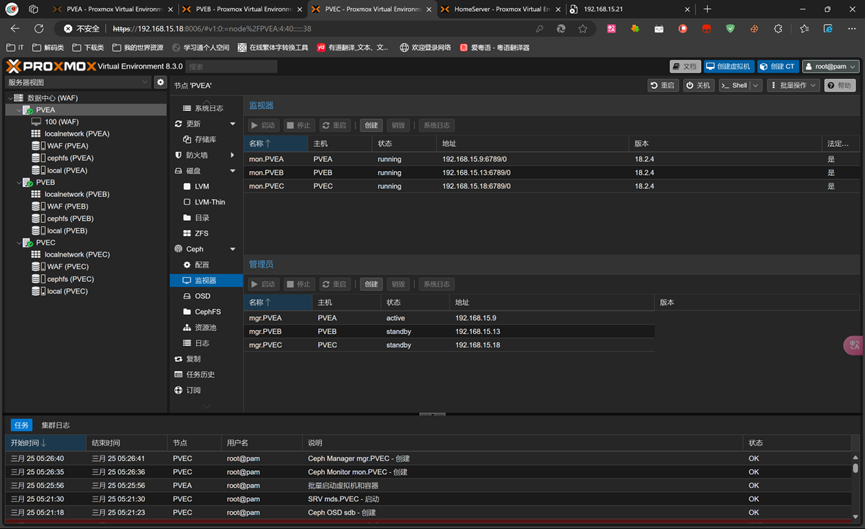Open the Shell dropdown arrow
Image resolution: width=865 pixels, height=529 pixels.
click(756, 86)
